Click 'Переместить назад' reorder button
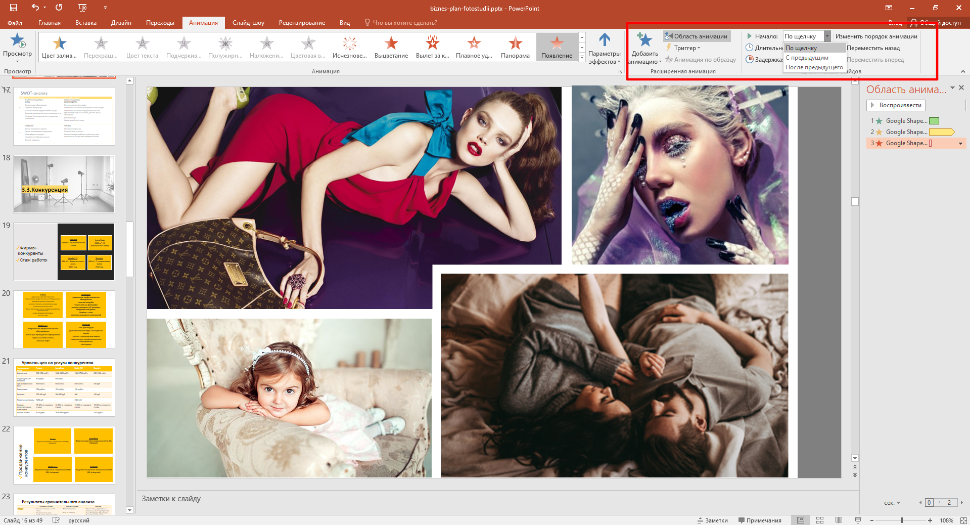The width and height of the screenshot is (970, 525). click(x=873, y=48)
